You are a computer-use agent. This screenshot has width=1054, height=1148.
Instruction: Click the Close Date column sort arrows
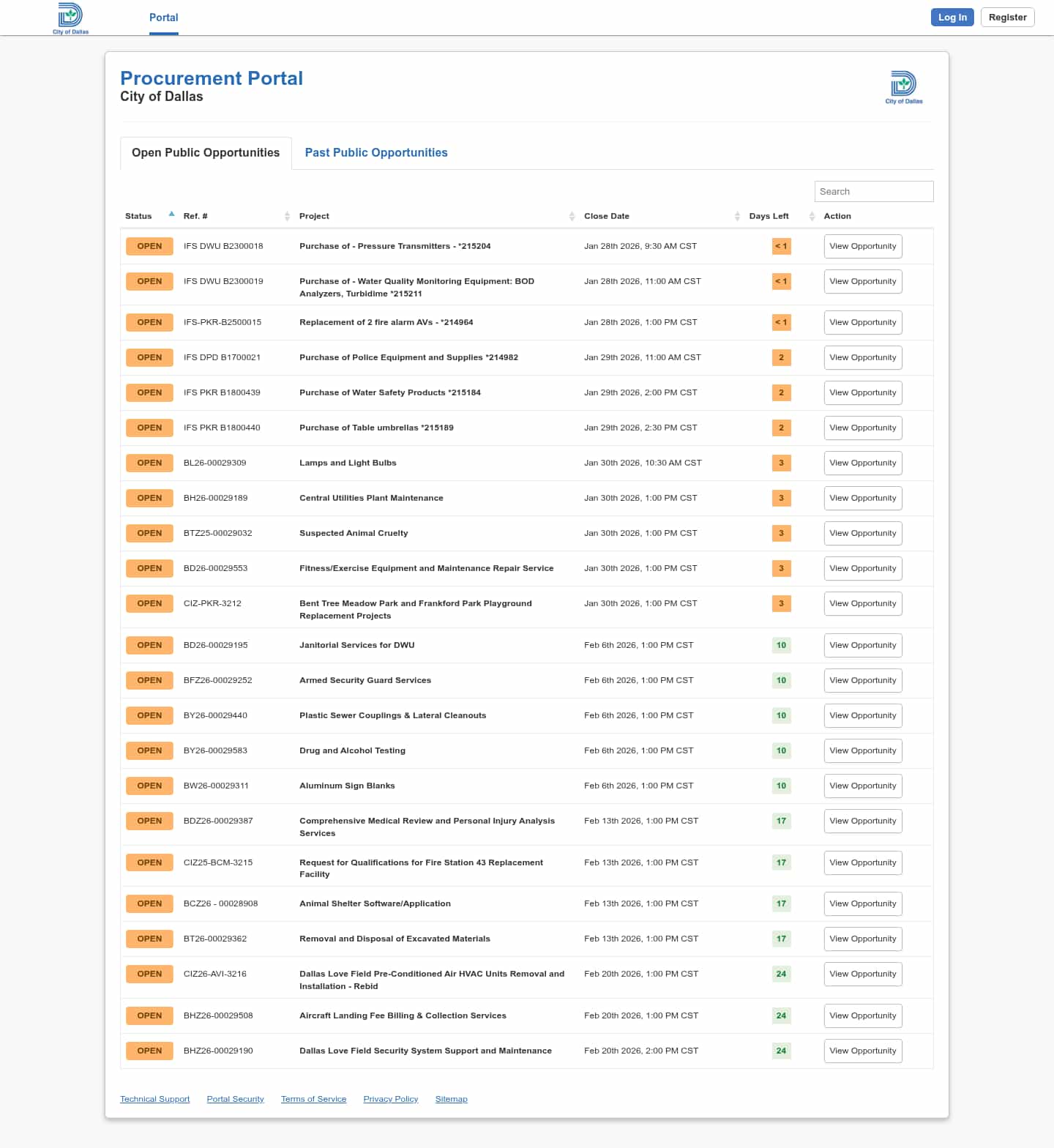pyautogui.click(x=737, y=216)
